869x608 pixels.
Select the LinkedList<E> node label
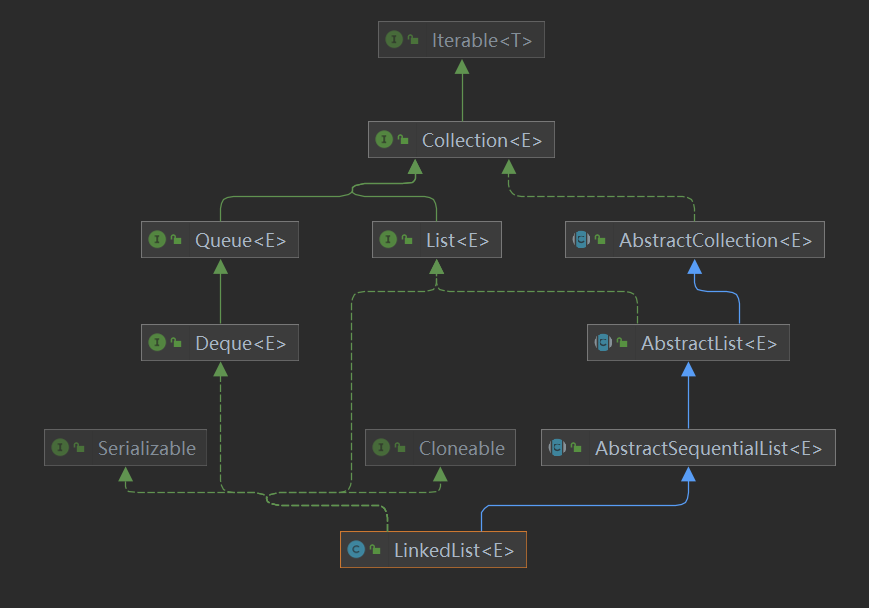(454, 550)
